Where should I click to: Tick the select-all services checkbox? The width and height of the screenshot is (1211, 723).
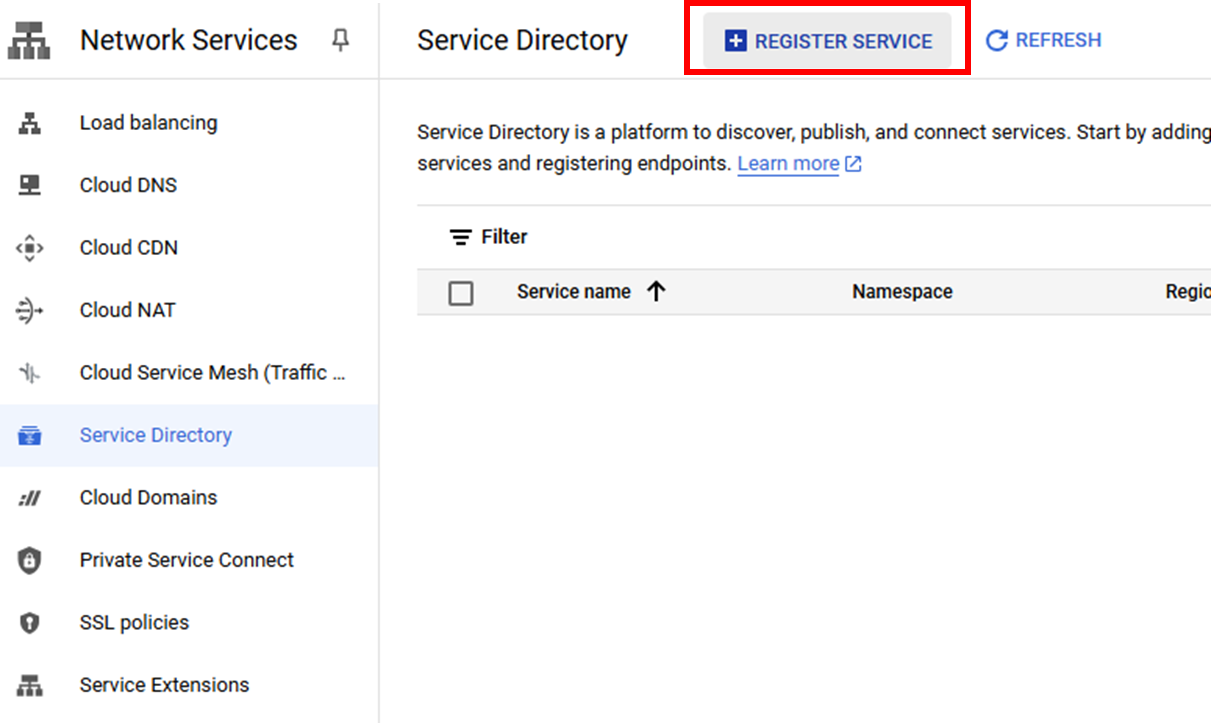461,293
